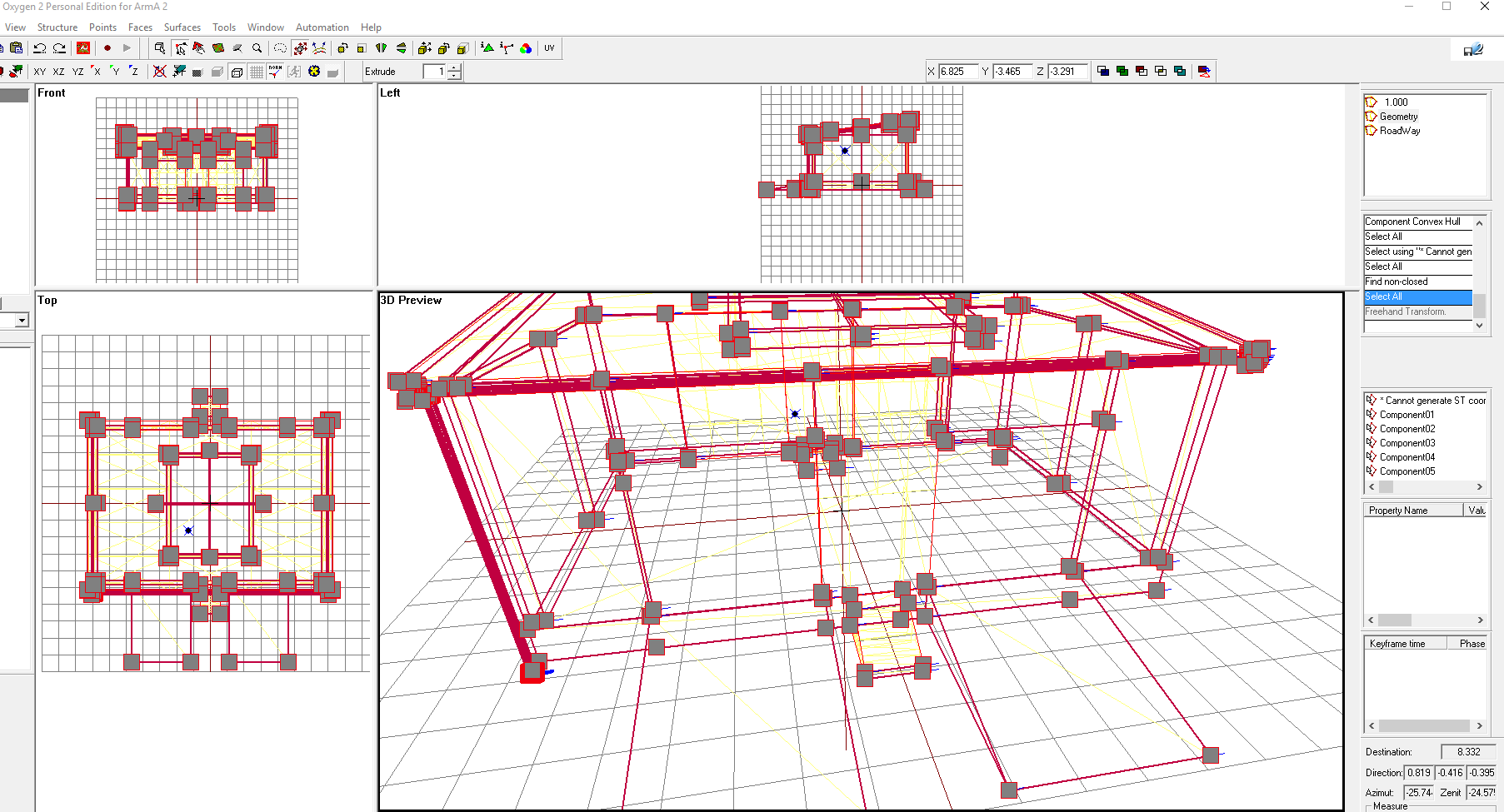
Task: Select the Component01 named selection
Action: [x=1407, y=415]
